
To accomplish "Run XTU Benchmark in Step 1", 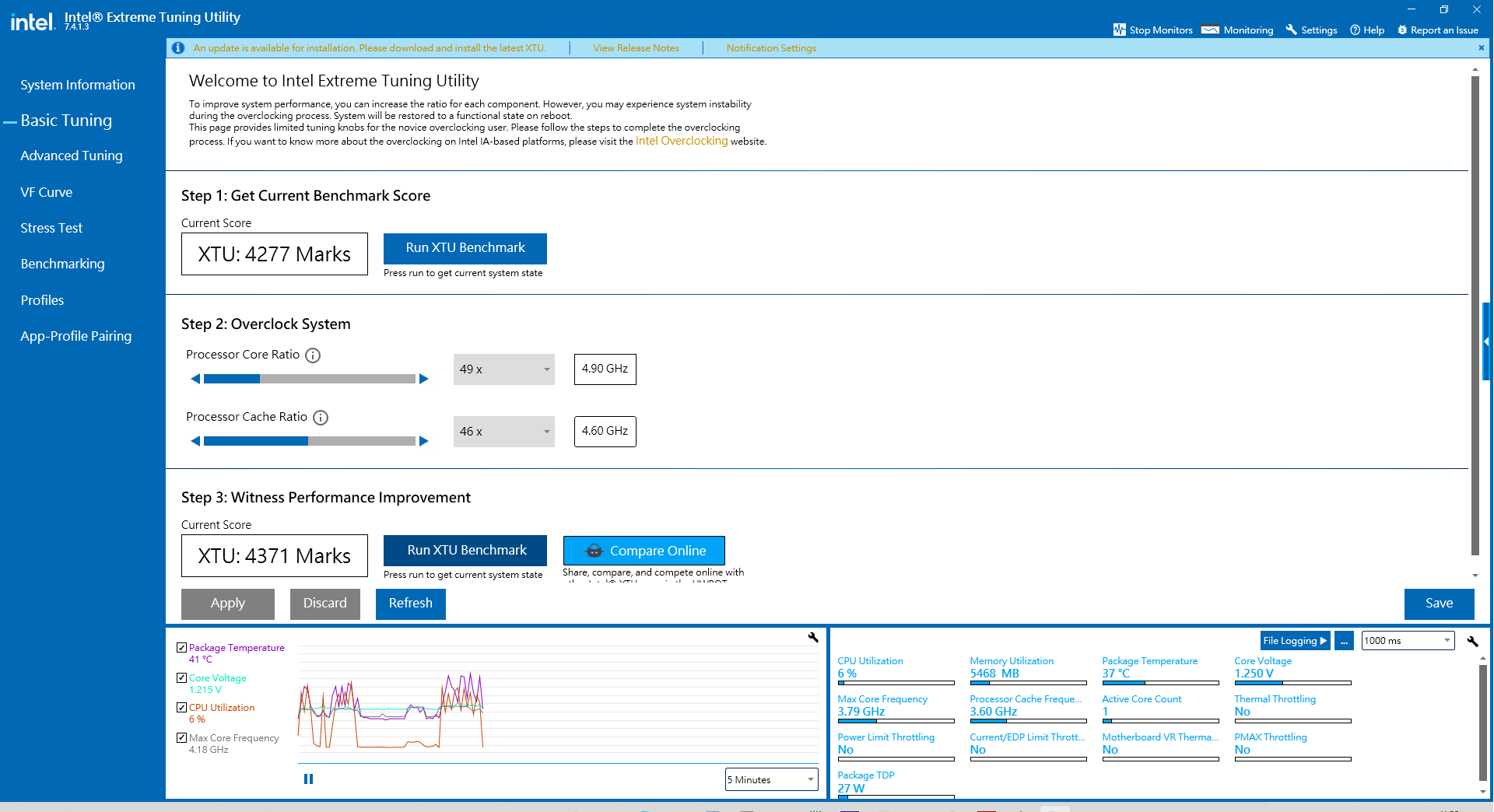I will point(465,248).
